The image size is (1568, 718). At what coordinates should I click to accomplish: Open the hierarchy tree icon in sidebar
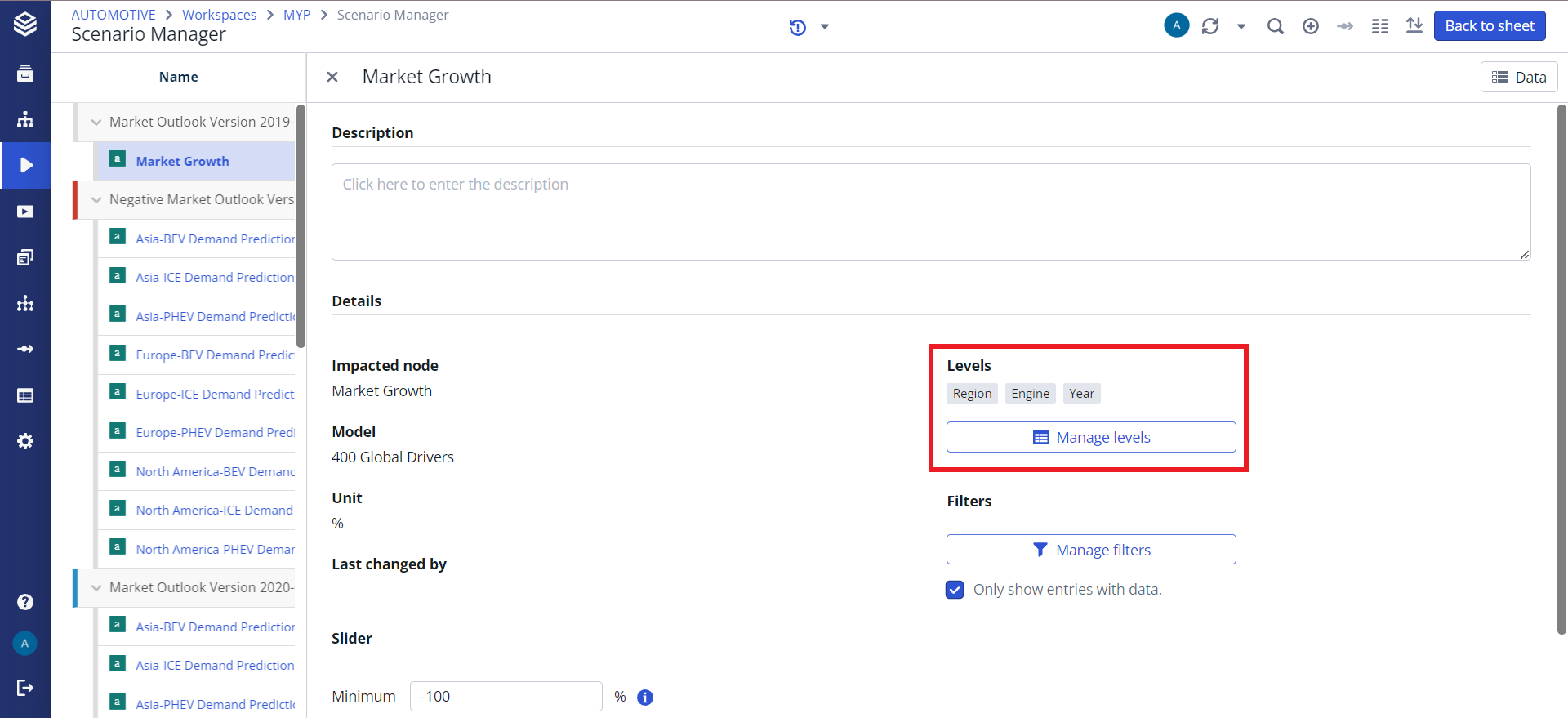pos(25,120)
